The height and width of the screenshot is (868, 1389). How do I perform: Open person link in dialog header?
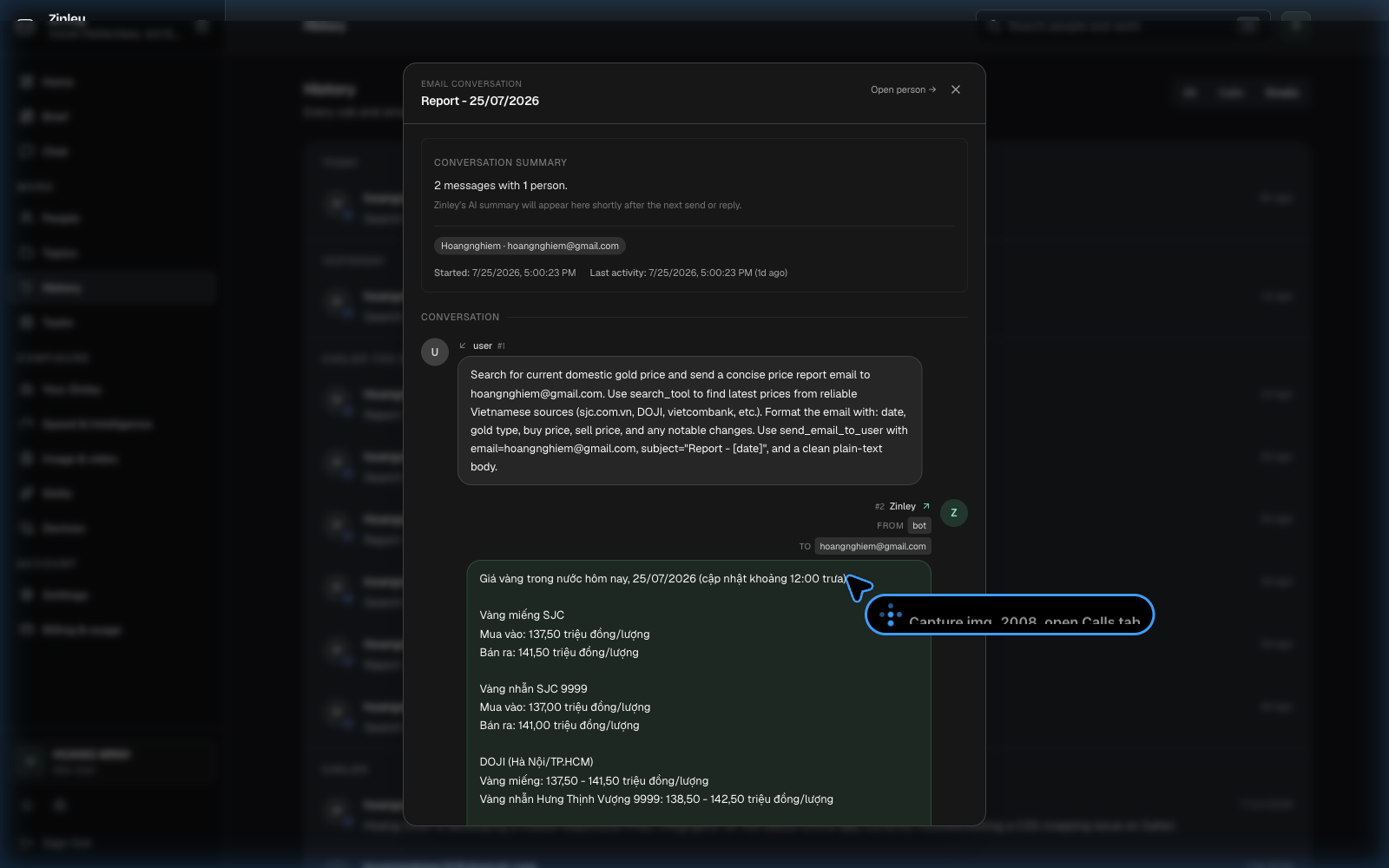pos(903,89)
